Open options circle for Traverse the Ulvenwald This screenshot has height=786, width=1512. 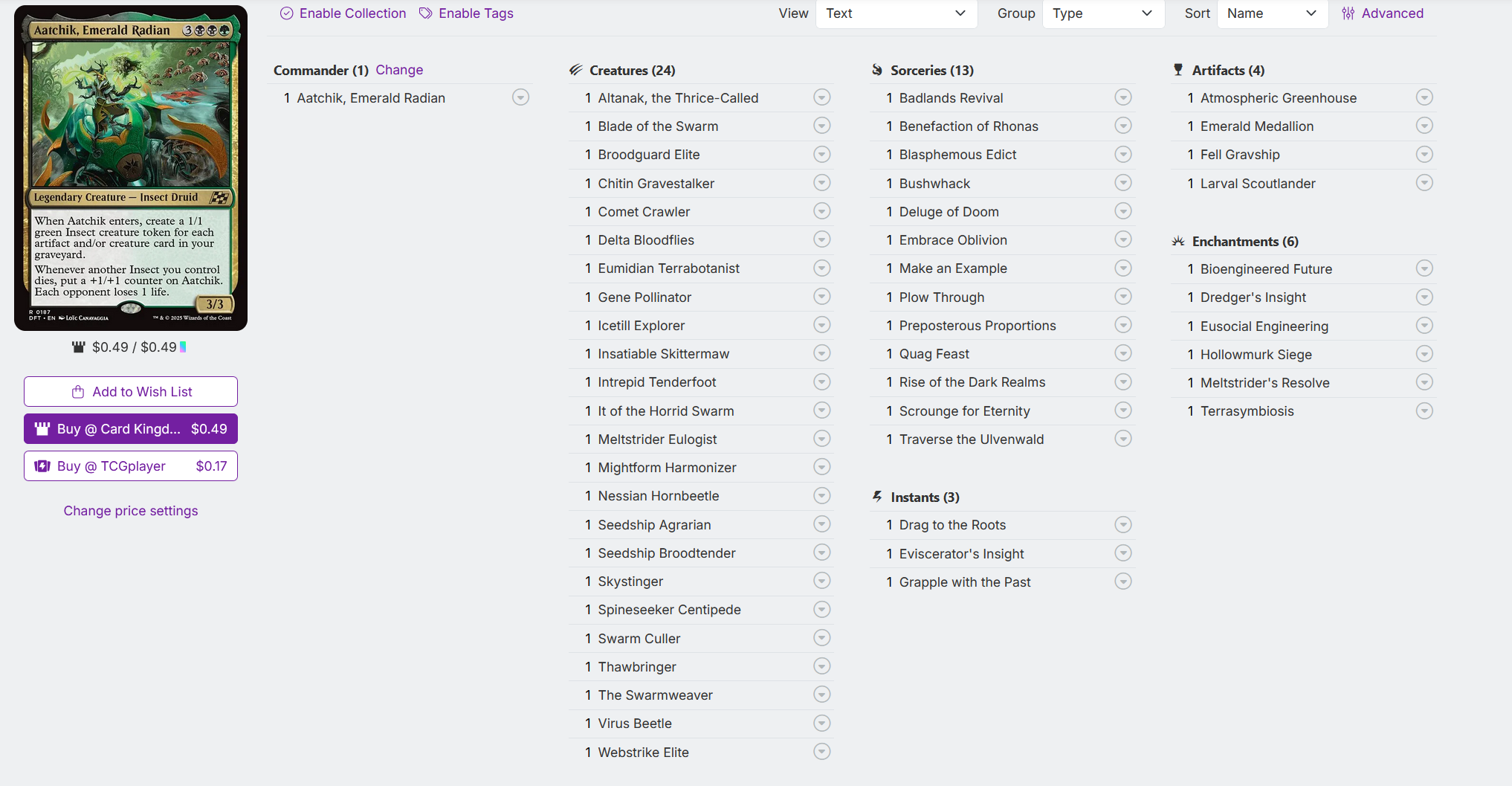point(1123,439)
